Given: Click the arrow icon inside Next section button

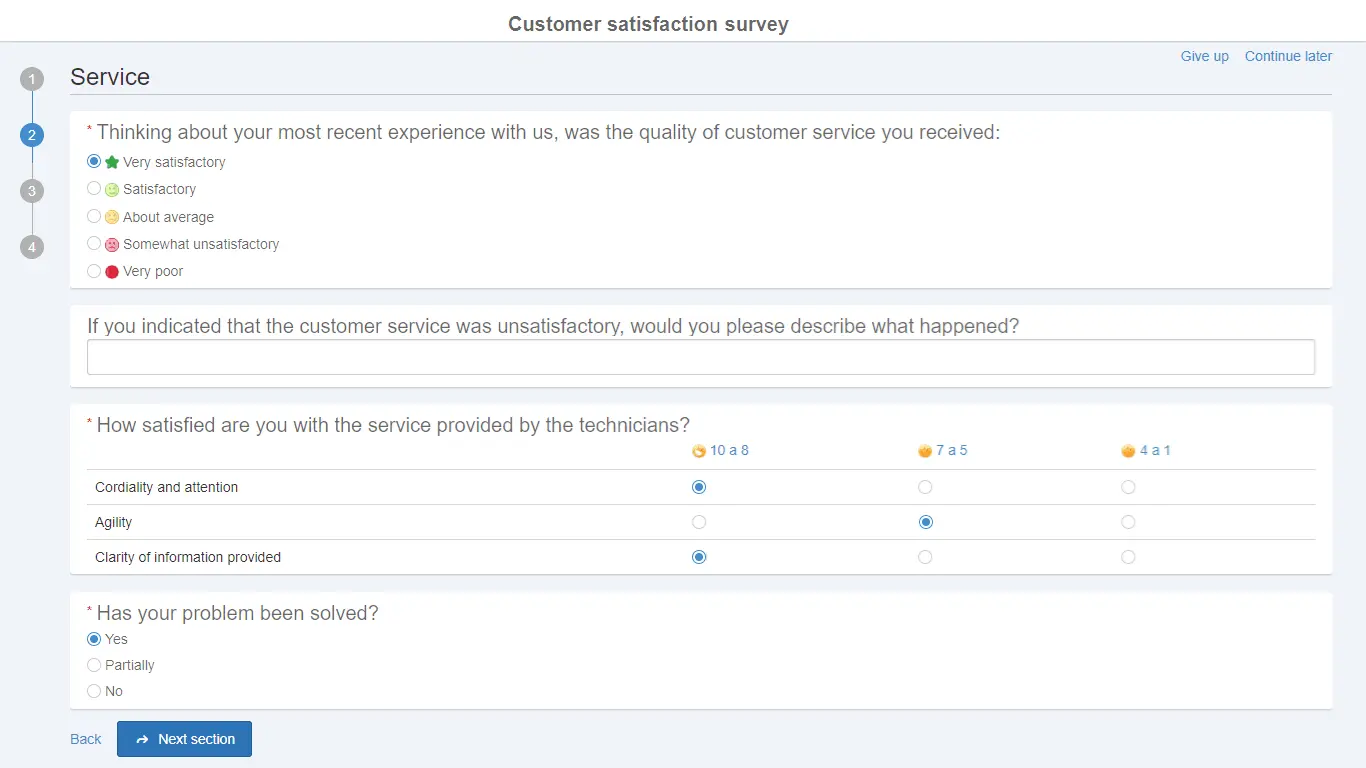Looking at the screenshot, I should pyautogui.click(x=143, y=739).
